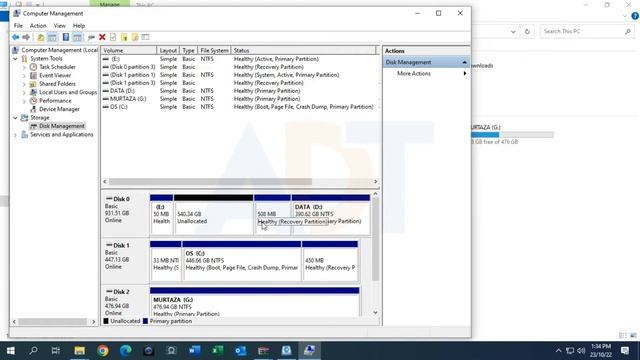
Task: Select the (Disk 0 partition 3) volume row
Action: click(x=240, y=67)
